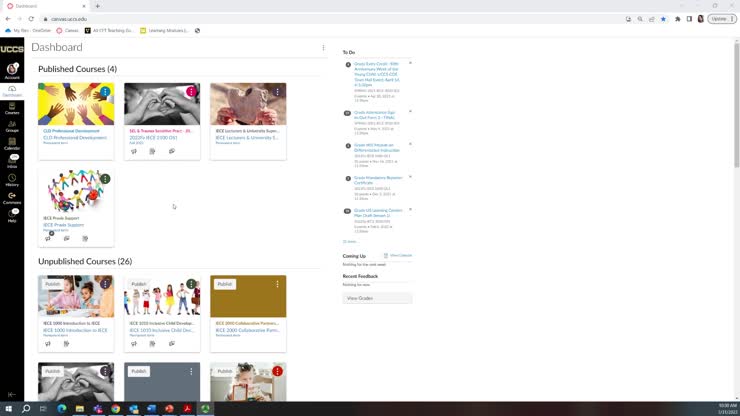Open options for SEL & Trauma Sensitive card

(191, 92)
